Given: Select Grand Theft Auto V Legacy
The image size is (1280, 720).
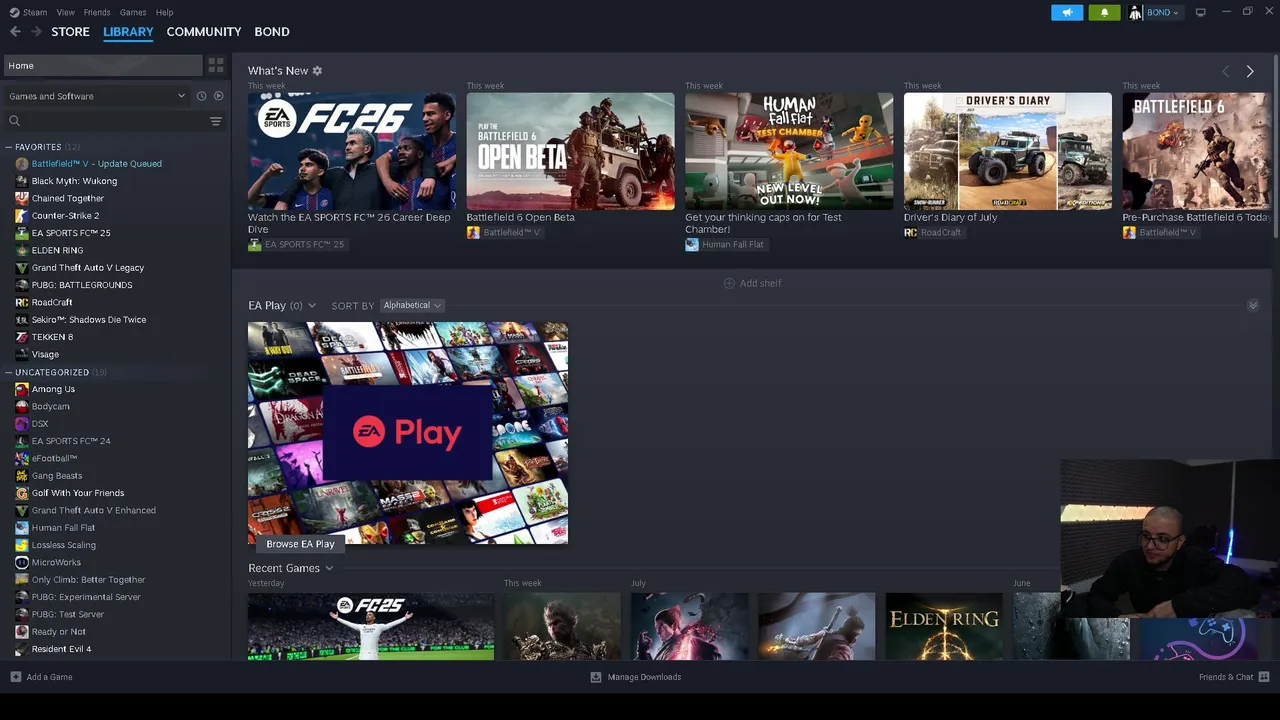Looking at the screenshot, I should click(x=88, y=268).
